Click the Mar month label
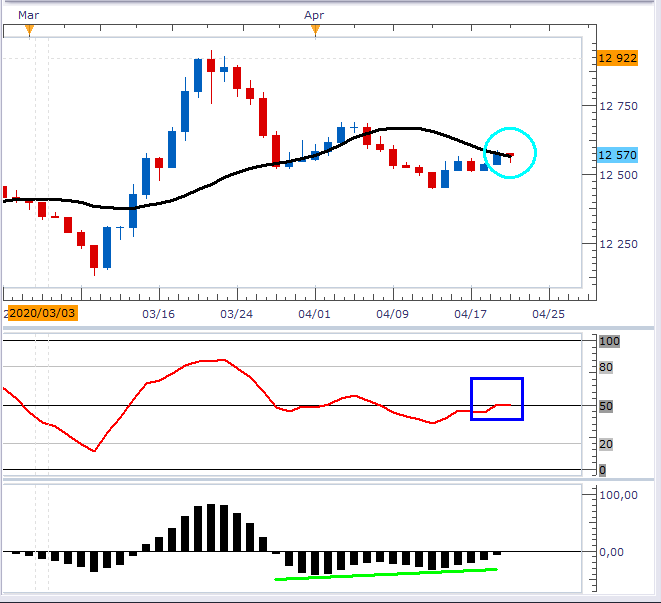Viewport: 661px width, 603px height. point(29,15)
